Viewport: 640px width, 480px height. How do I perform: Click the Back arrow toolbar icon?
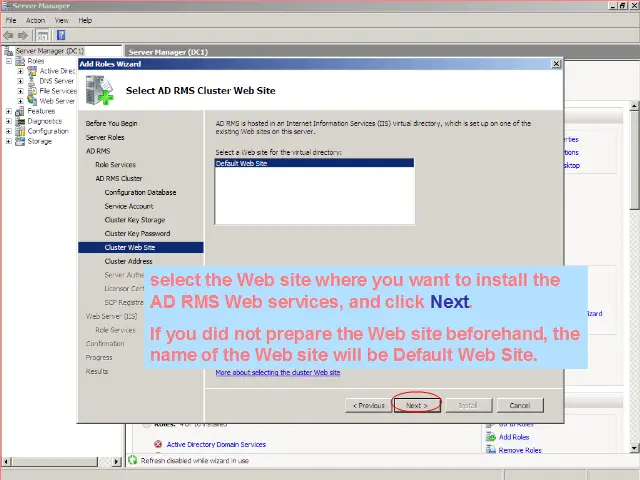tap(8, 36)
